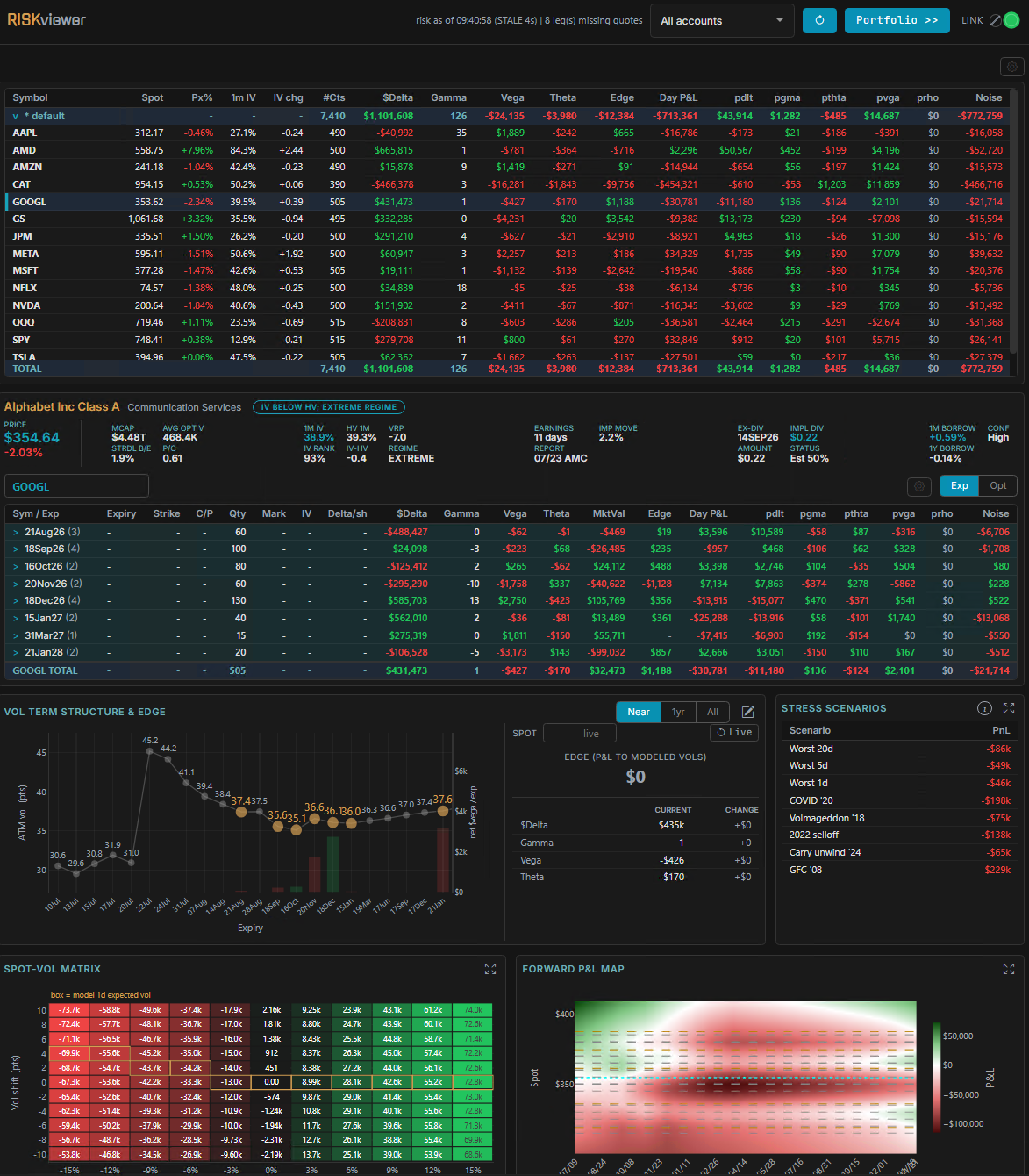
Task: Select the Exp grouping toggle
Action: tap(960, 485)
